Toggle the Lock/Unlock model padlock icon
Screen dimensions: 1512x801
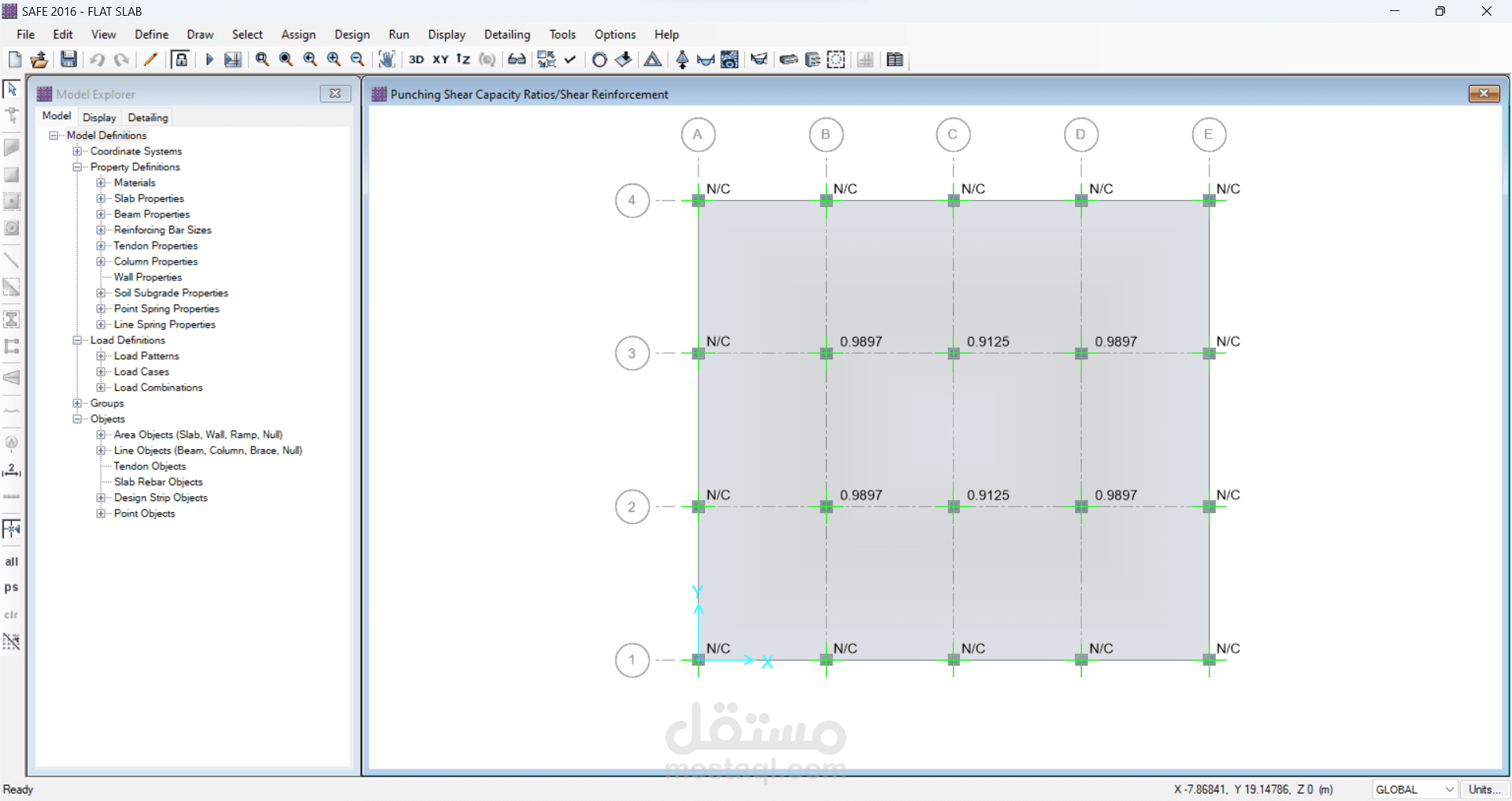click(x=181, y=59)
